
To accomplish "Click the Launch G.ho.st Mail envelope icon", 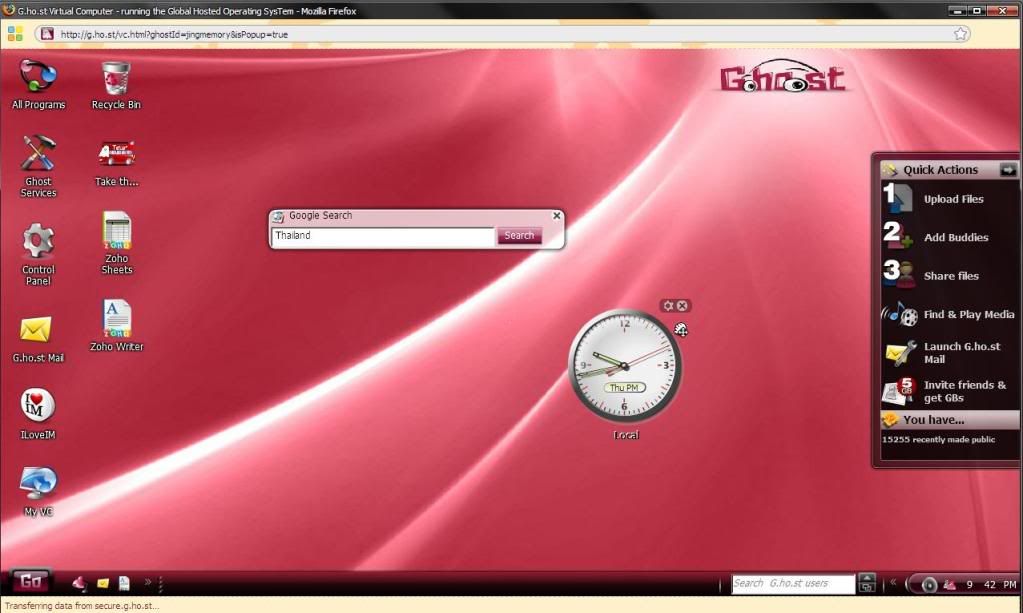I will pyautogui.click(x=900, y=353).
